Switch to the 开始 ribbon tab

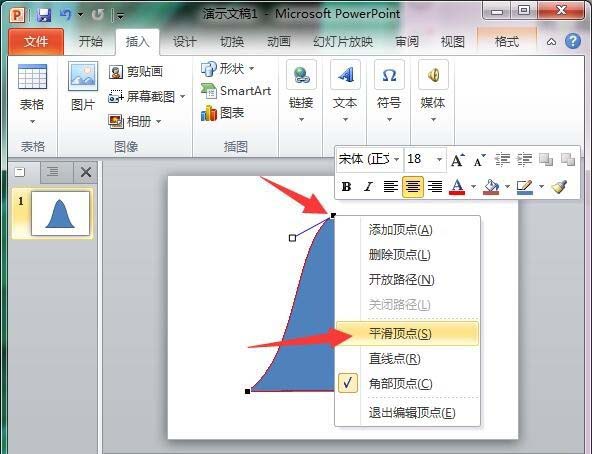point(91,41)
